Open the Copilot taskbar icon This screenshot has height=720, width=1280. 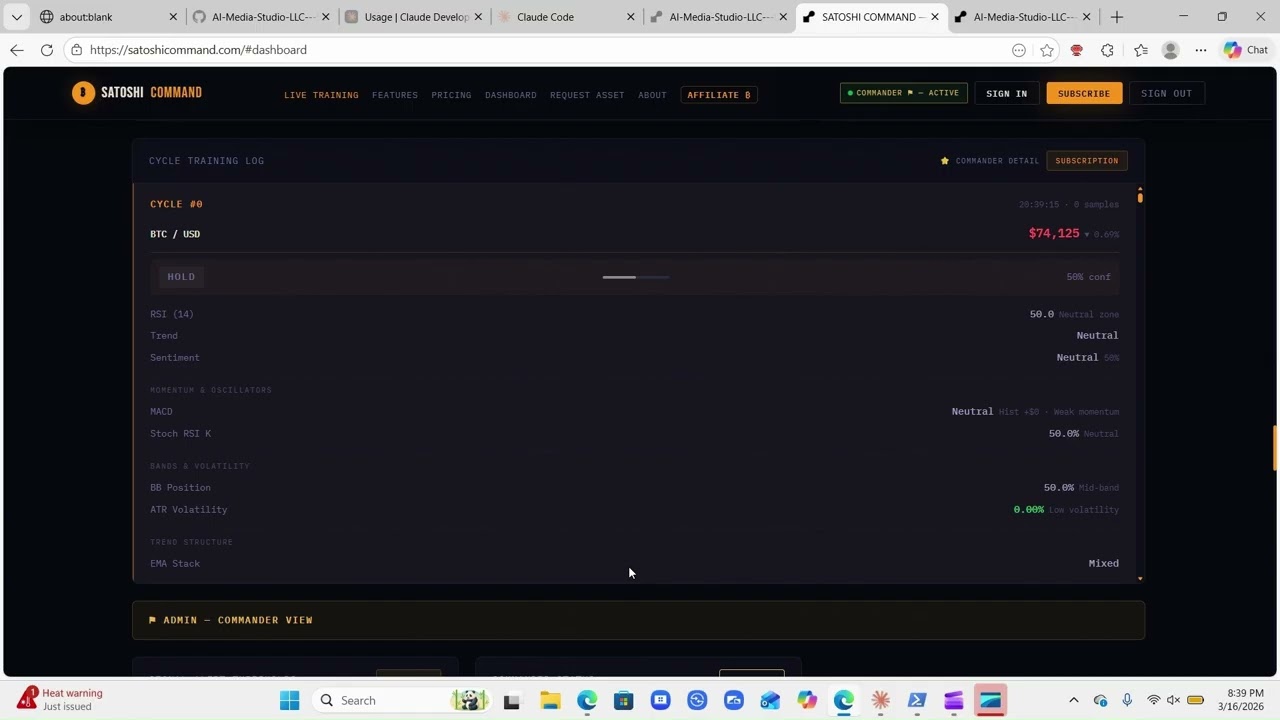(807, 700)
